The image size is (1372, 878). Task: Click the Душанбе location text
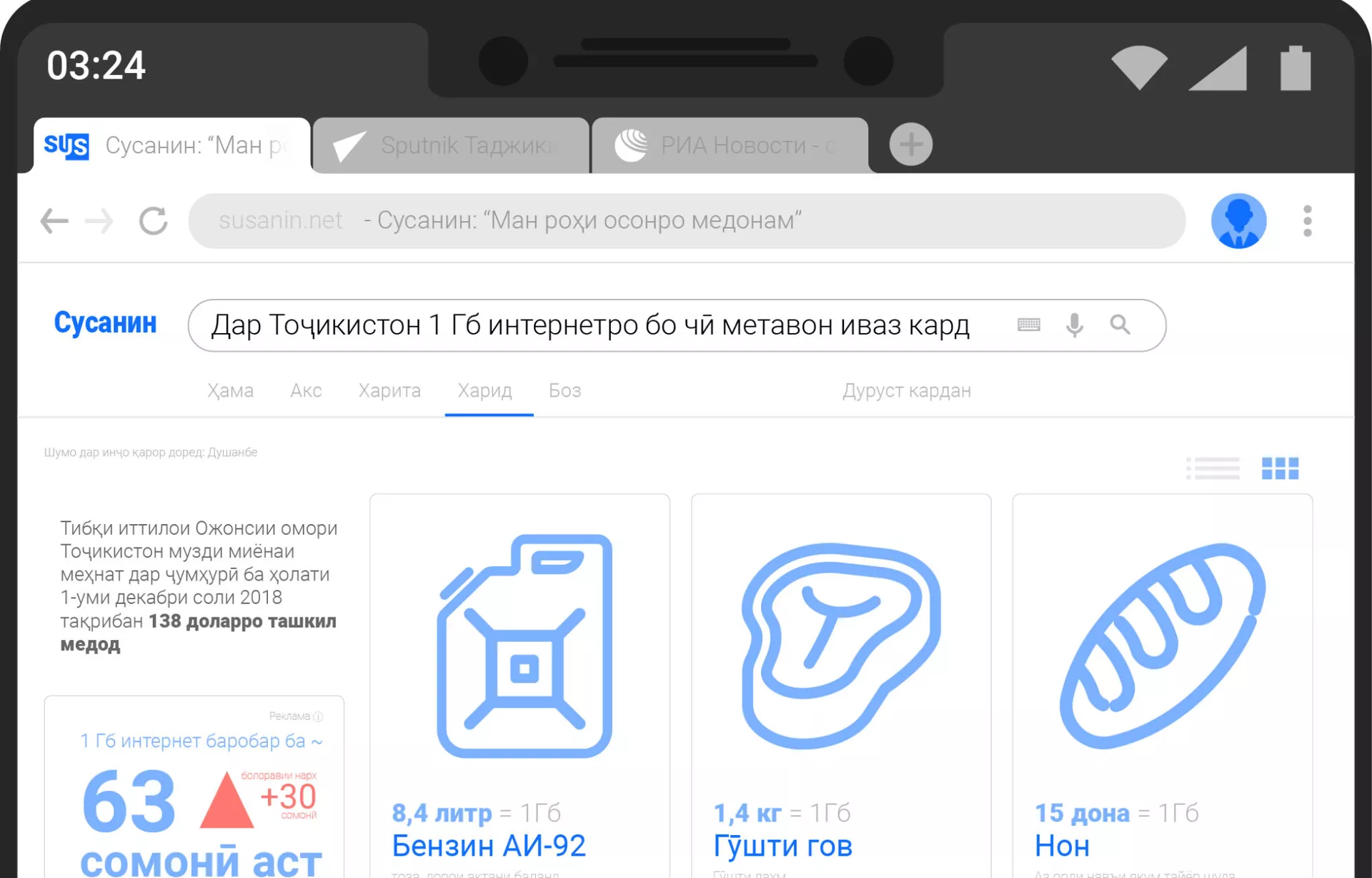click(232, 453)
